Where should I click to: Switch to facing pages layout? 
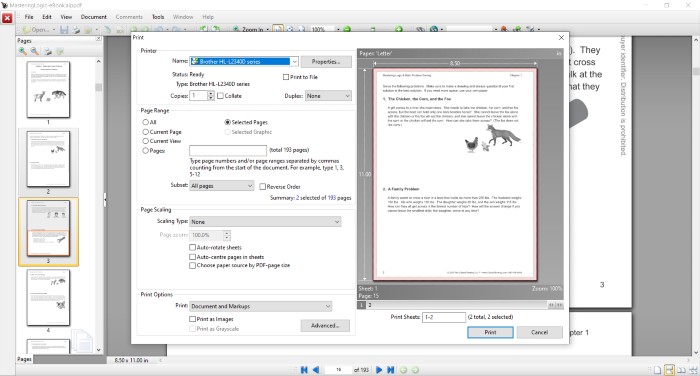click(681, 370)
